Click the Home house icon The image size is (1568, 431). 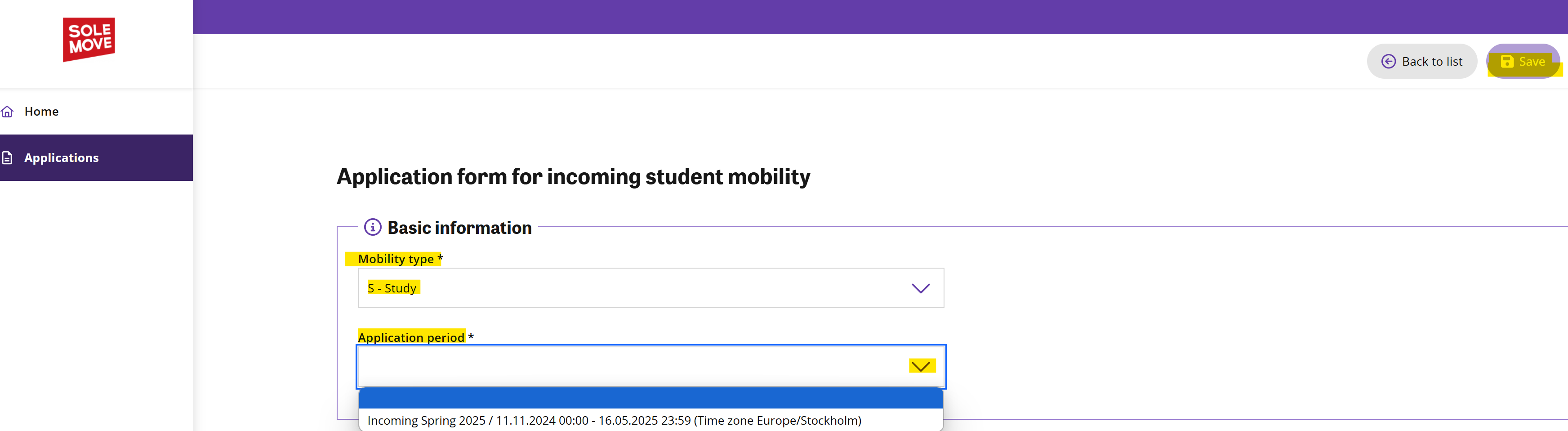click(7, 112)
